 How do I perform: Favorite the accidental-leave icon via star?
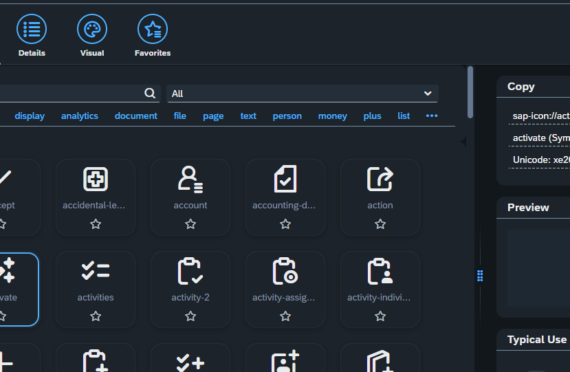[x=96, y=224]
